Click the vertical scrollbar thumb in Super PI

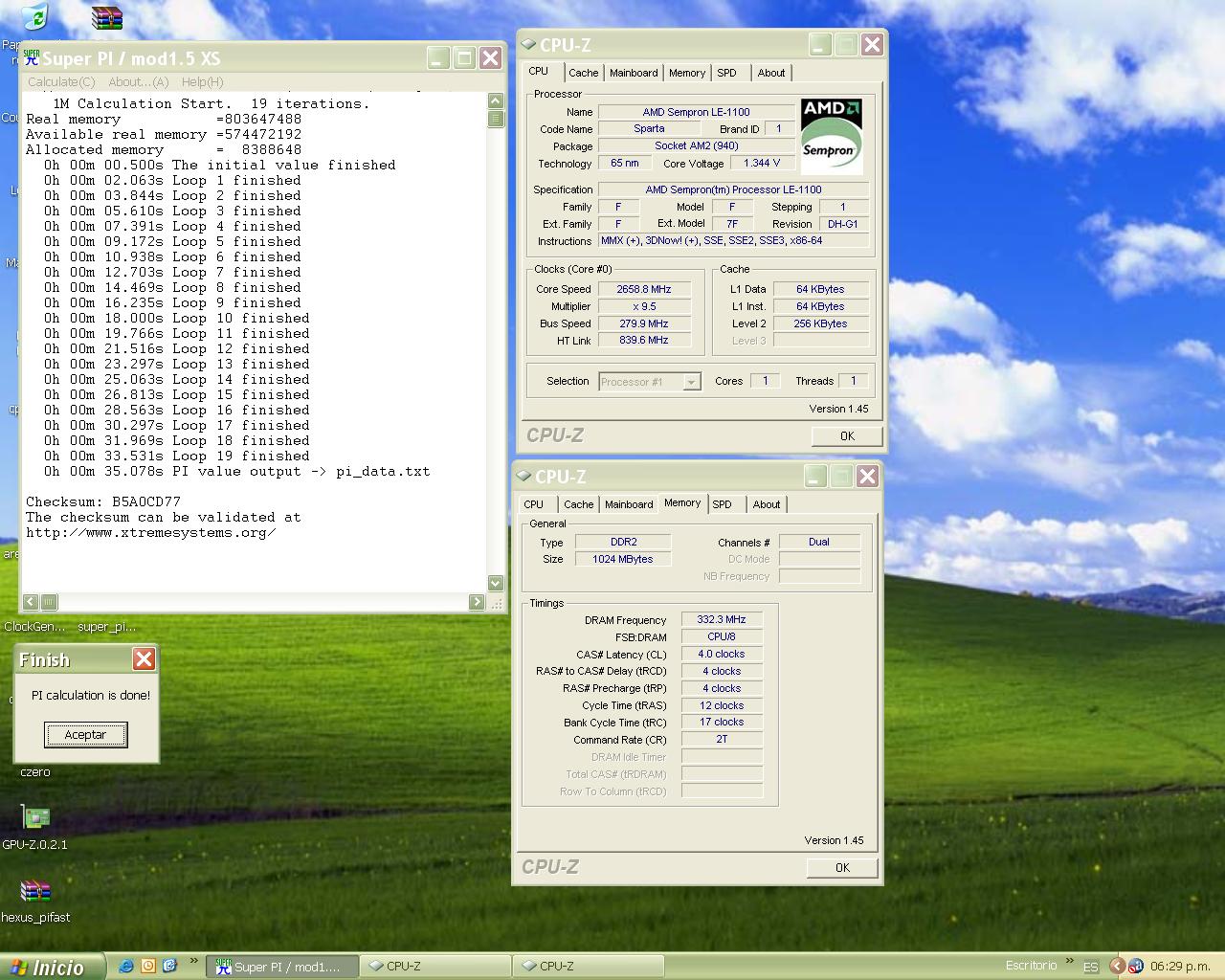(x=496, y=118)
